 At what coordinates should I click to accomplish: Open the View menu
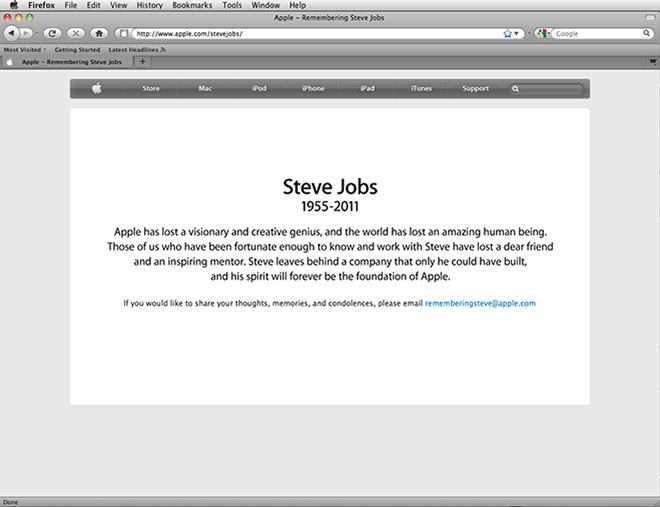118,5
